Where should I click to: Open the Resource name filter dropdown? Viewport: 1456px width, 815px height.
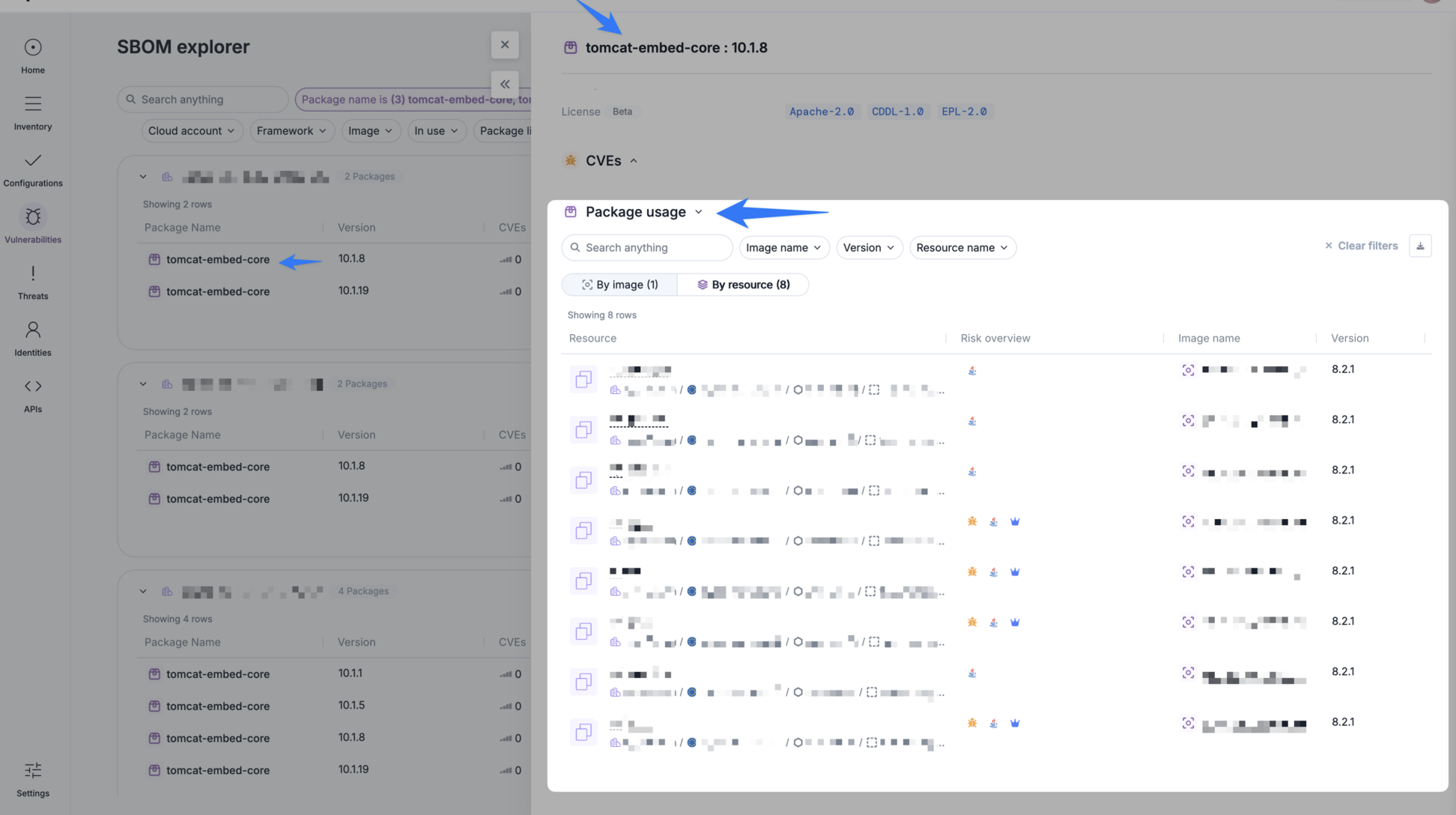click(x=962, y=248)
